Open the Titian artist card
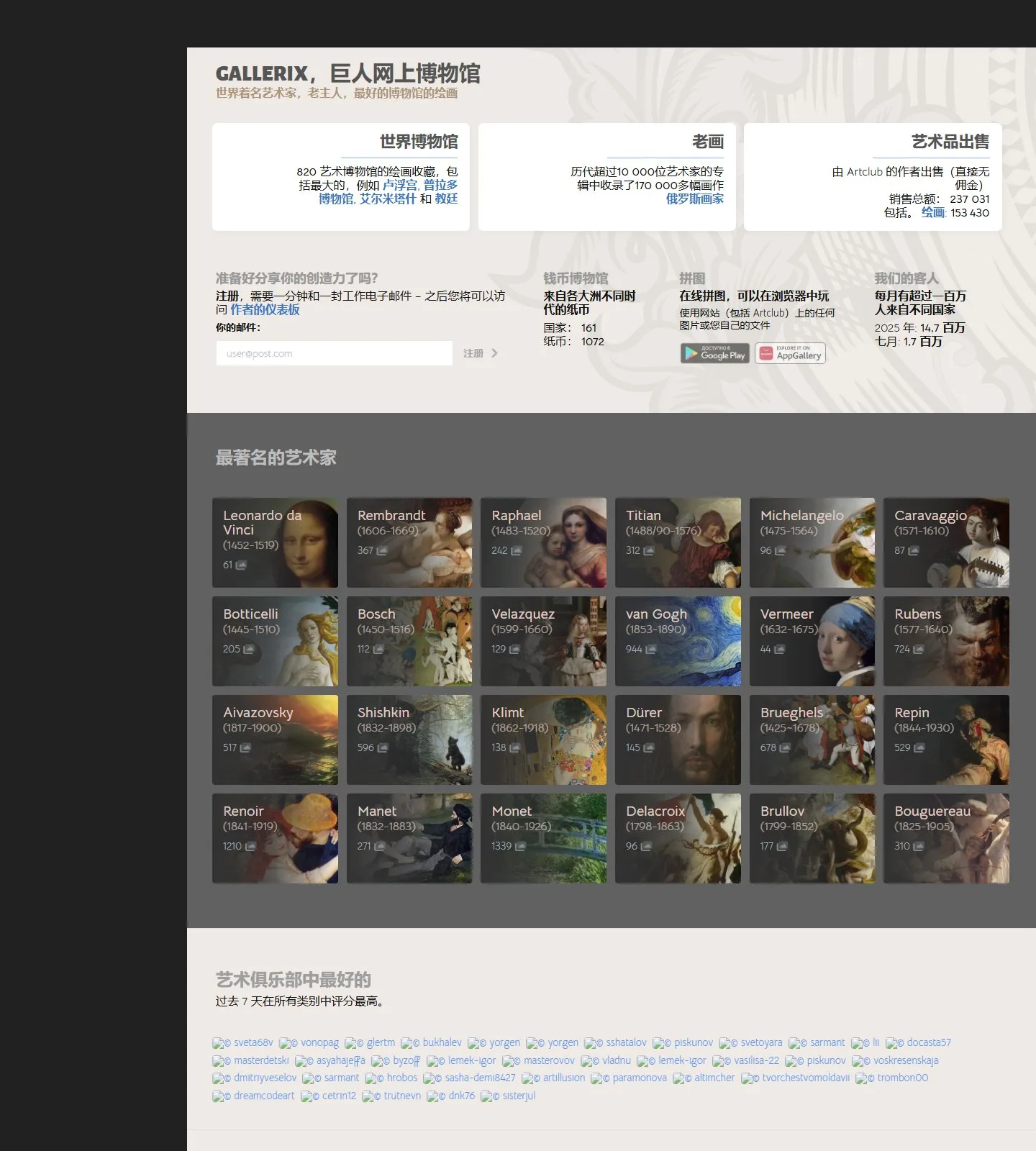 tap(678, 542)
